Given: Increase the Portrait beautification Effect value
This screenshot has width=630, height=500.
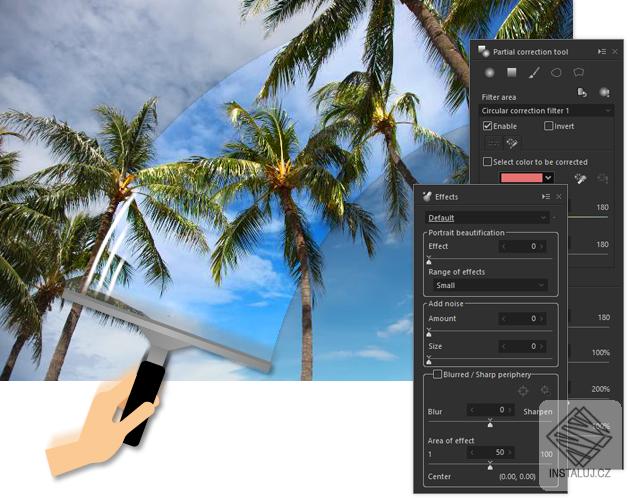Looking at the screenshot, I should click(x=542, y=246).
